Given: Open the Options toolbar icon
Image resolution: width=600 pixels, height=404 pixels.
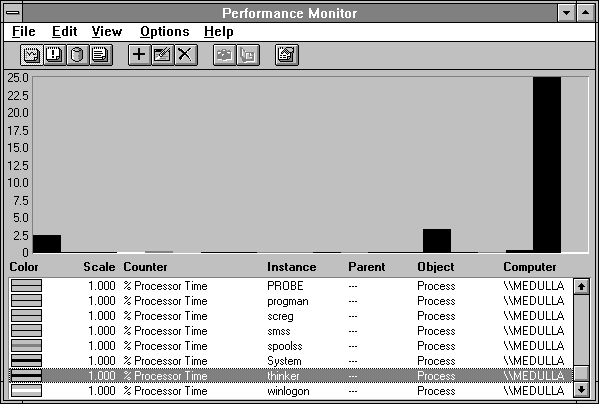Looking at the screenshot, I should [287, 55].
